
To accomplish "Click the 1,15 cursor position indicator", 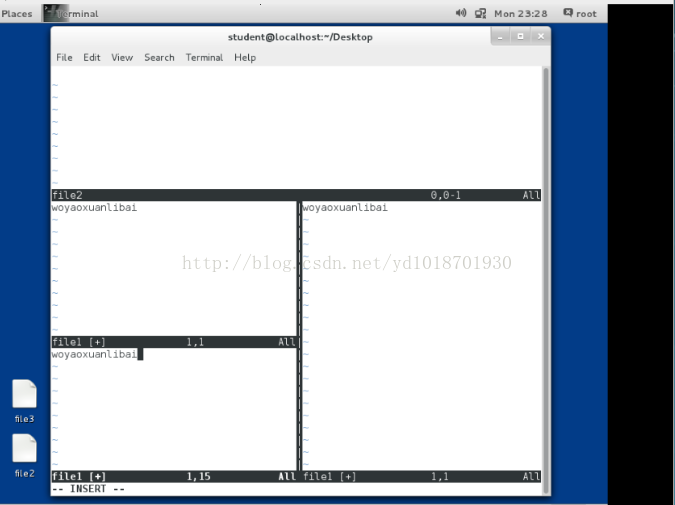I will [198, 477].
